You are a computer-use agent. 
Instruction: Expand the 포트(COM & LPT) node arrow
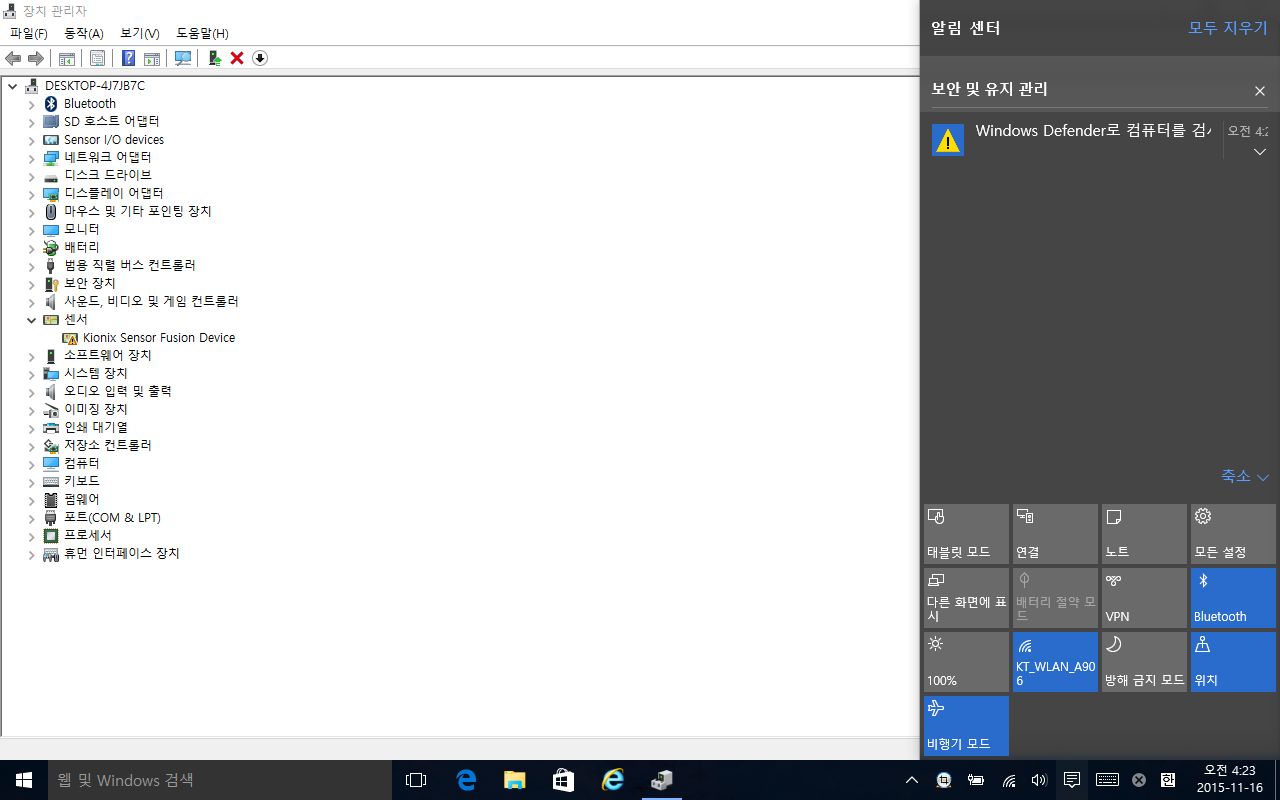[31, 518]
